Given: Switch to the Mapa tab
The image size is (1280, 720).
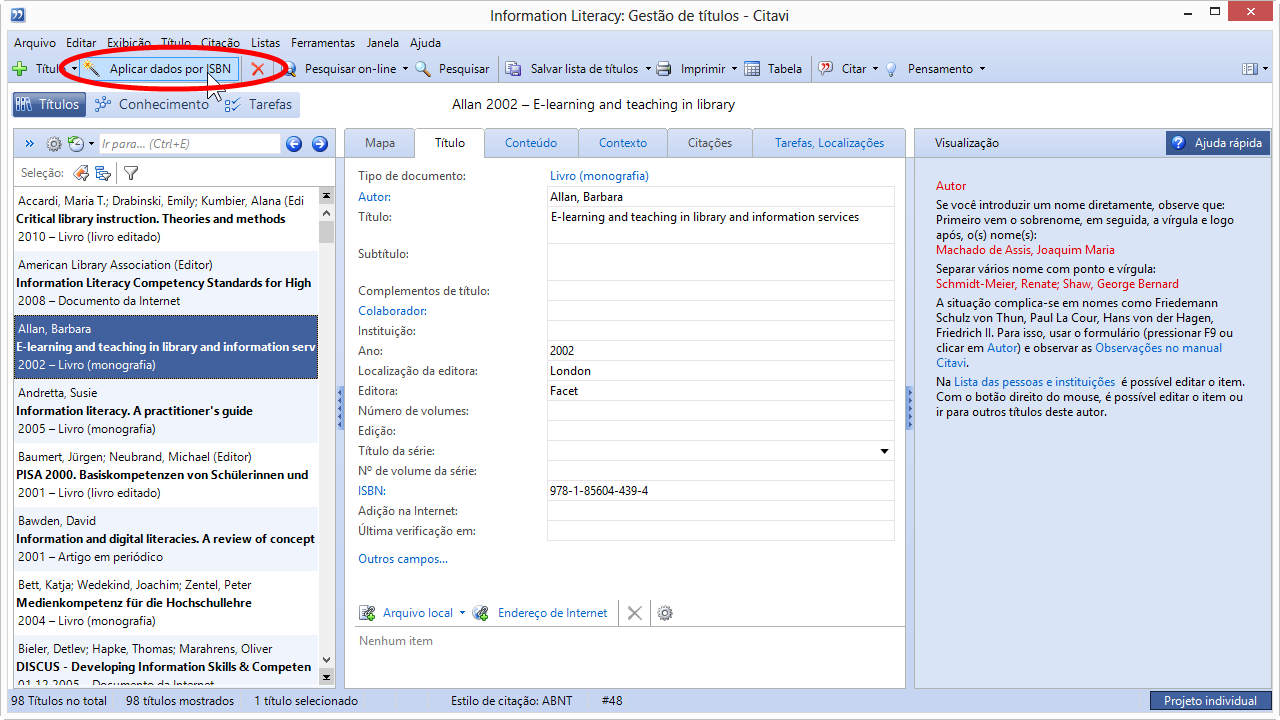Looking at the screenshot, I should (x=380, y=143).
